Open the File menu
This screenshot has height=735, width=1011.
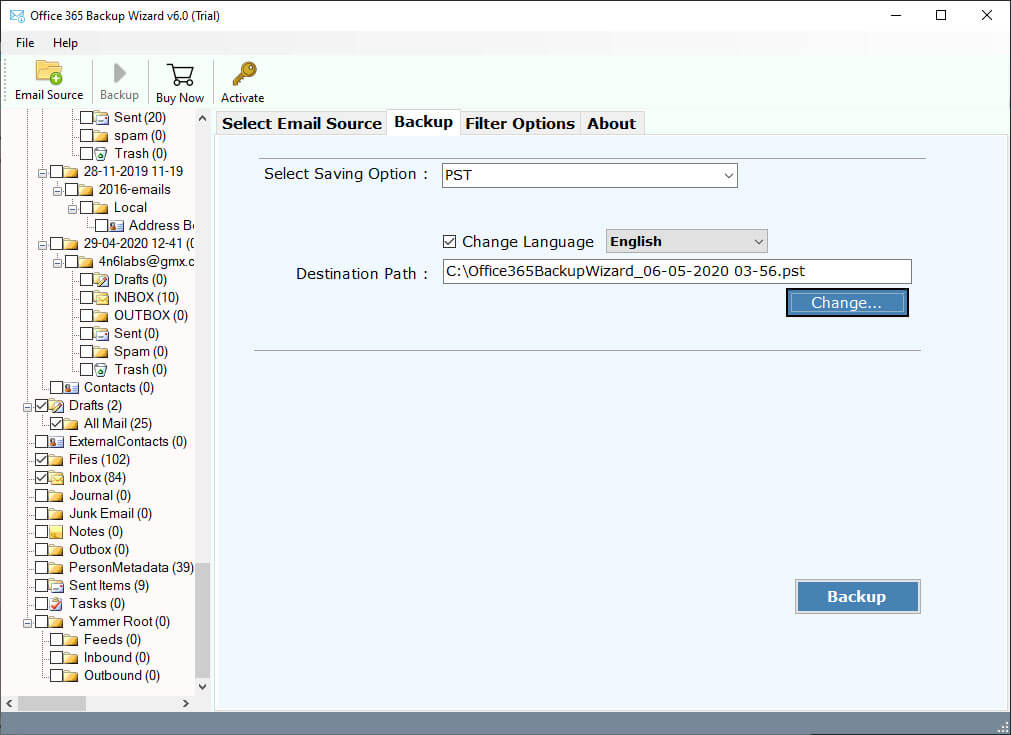[25, 43]
